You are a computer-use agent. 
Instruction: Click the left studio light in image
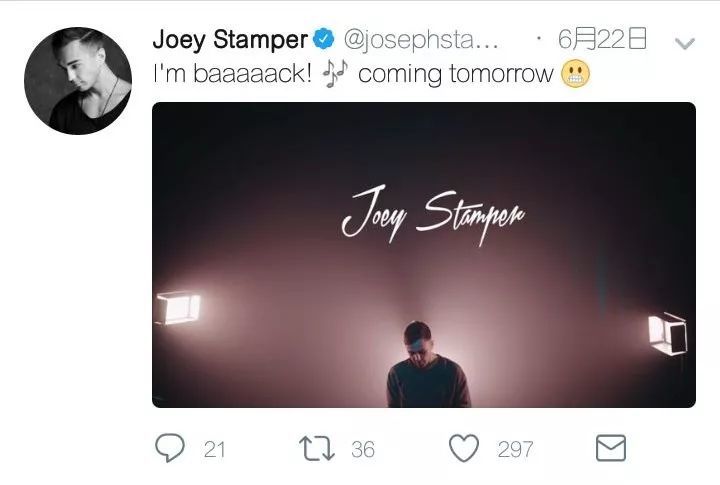pos(178,308)
